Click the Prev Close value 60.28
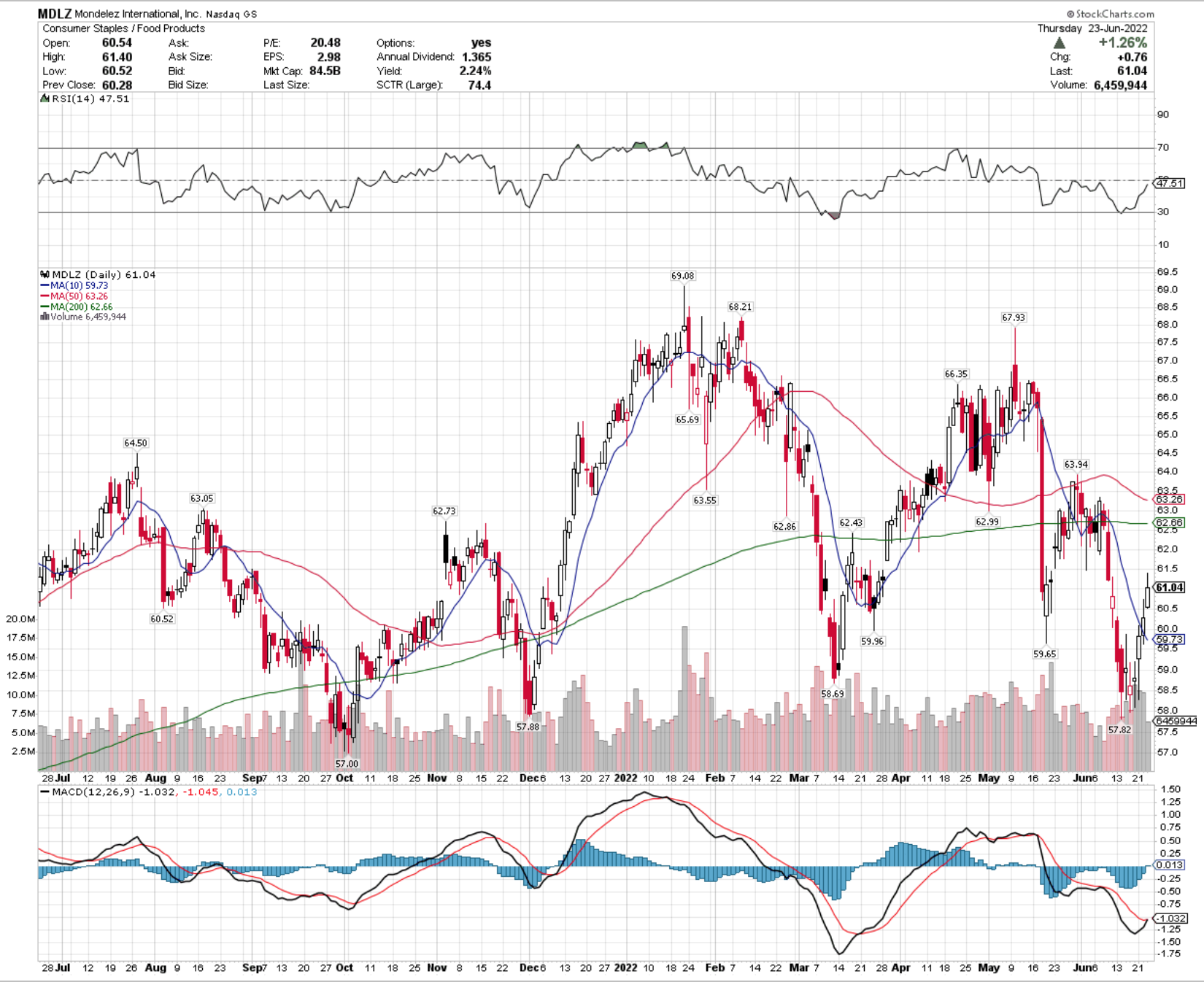This screenshot has height=982, width=1204. click(117, 85)
